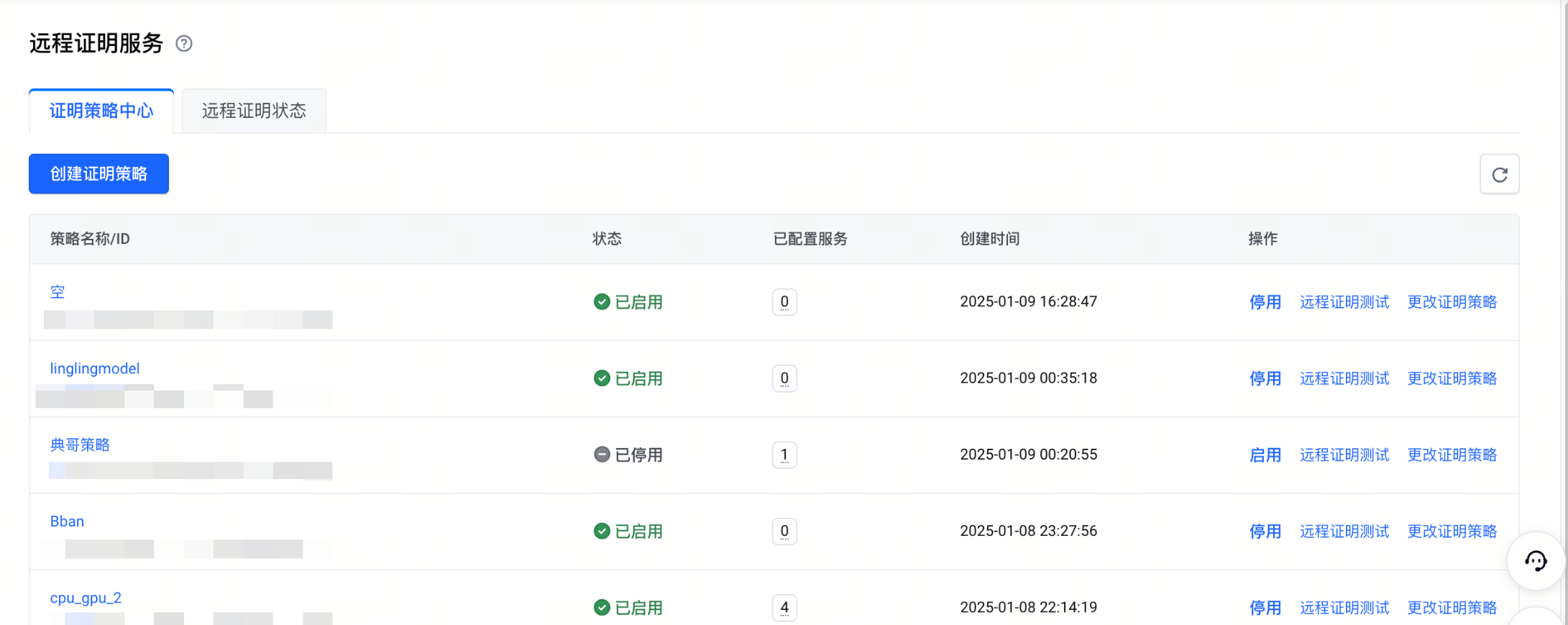Click creation time 2025-01-09 00:20:55
Screen dimensions: 1568x625
(1029, 454)
